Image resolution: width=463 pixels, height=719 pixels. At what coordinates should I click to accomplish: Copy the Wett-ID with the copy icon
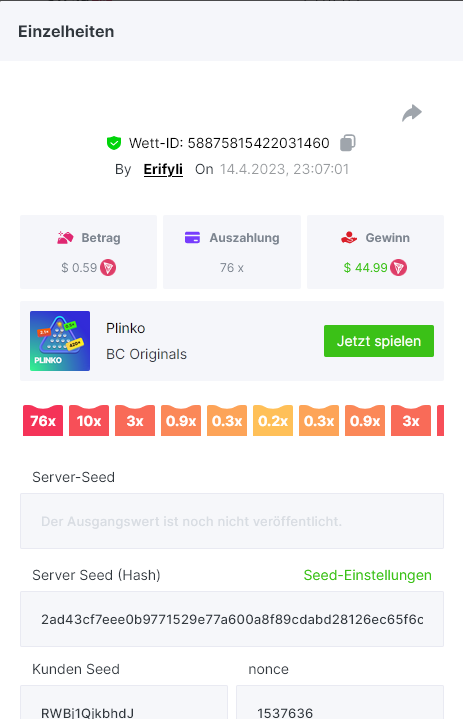click(347, 143)
